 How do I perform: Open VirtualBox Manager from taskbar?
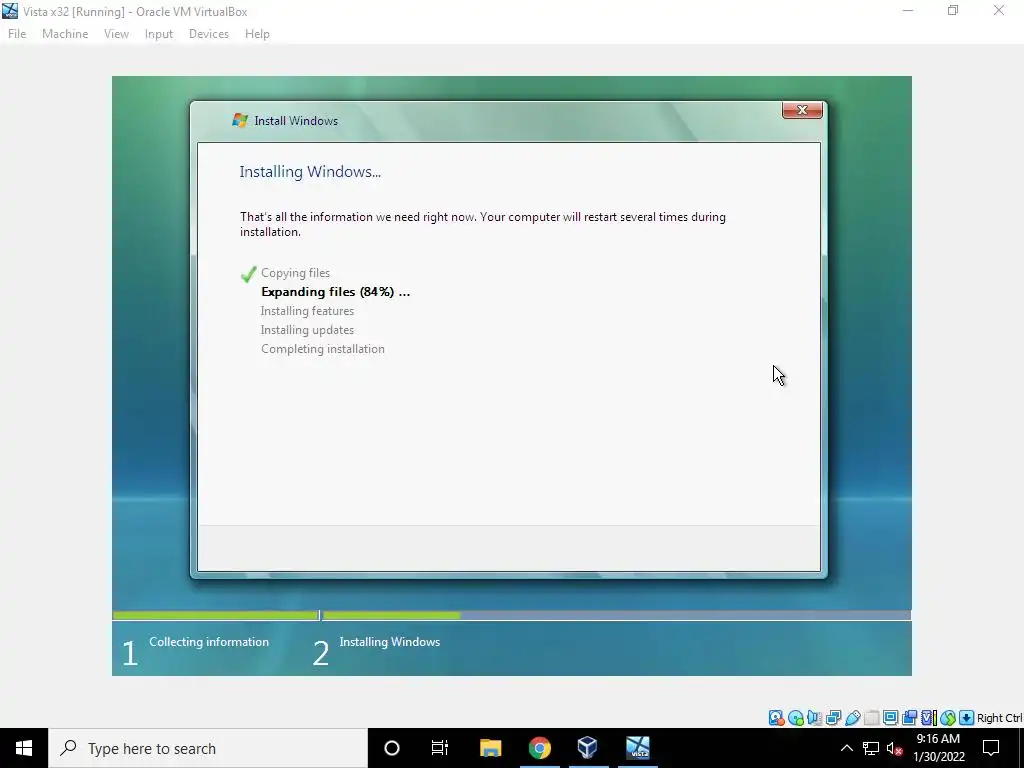pyautogui.click(x=587, y=748)
